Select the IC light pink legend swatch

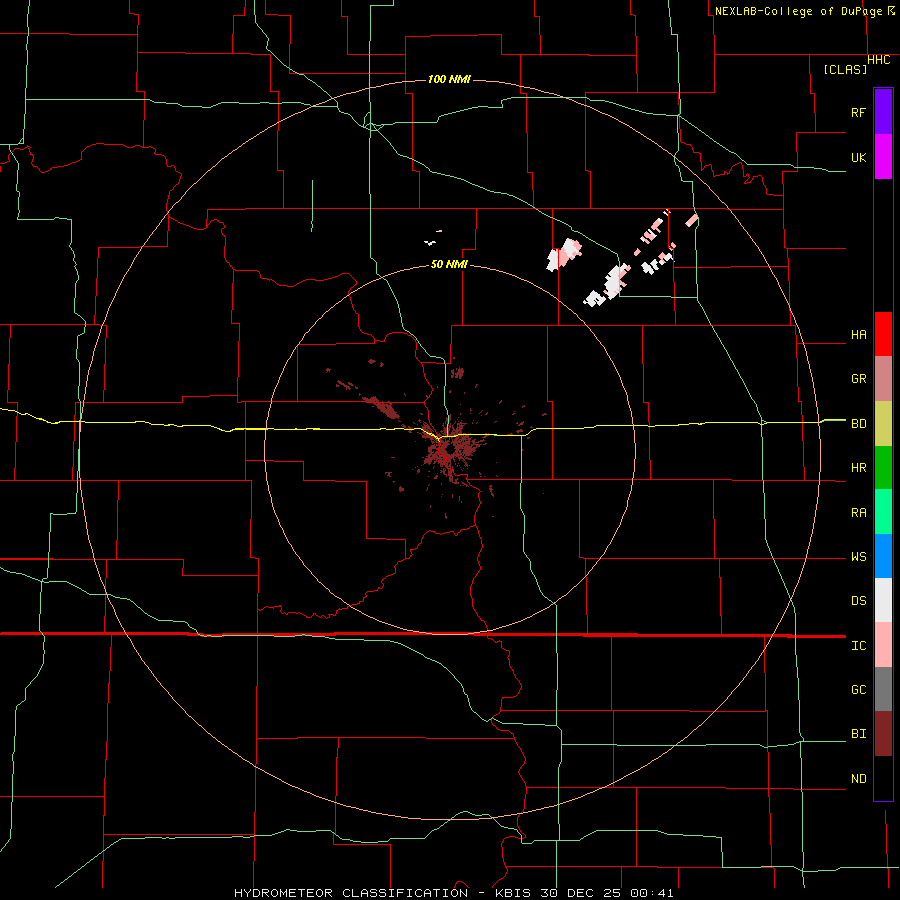[x=883, y=645]
